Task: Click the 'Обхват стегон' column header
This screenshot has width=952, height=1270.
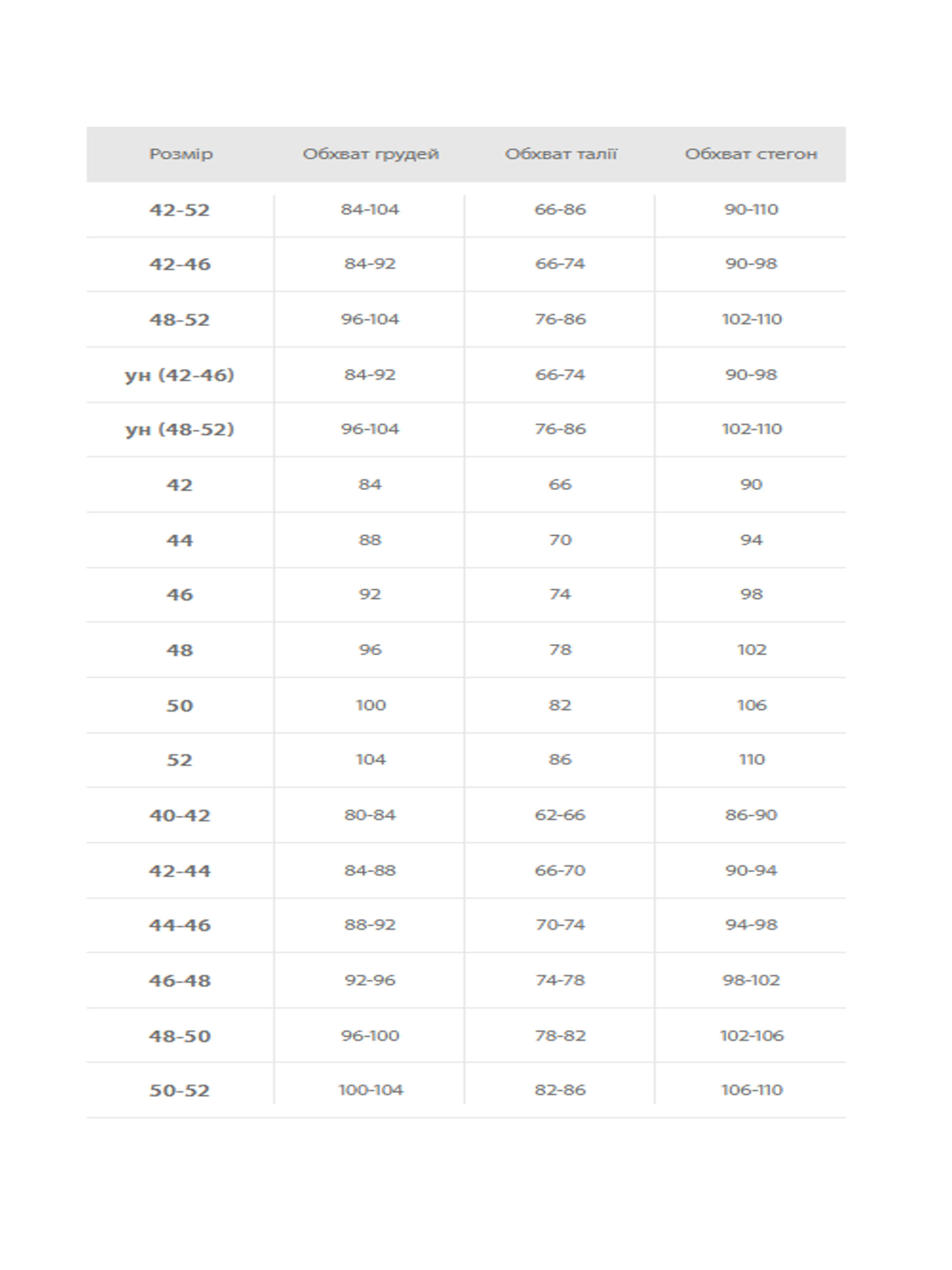Action: click(x=751, y=154)
